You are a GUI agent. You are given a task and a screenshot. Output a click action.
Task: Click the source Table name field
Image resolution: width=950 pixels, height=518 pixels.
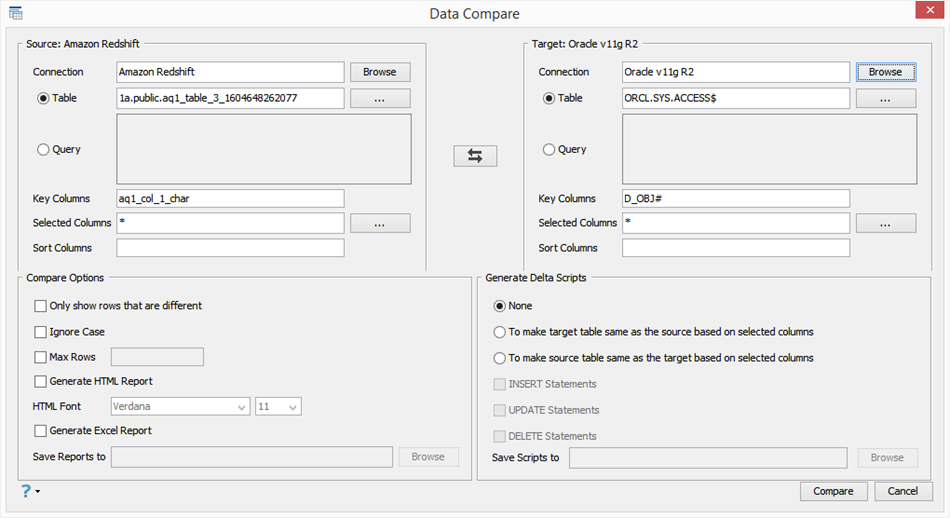pos(230,98)
